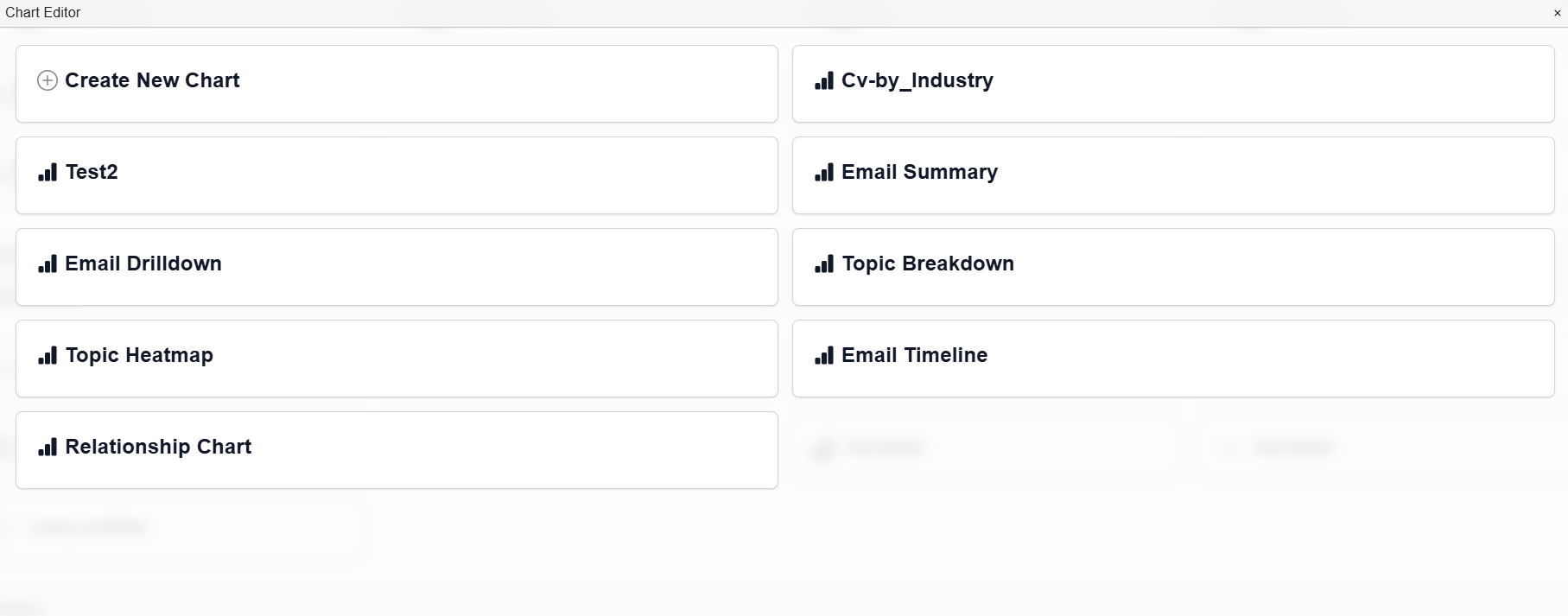Image resolution: width=1568 pixels, height=616 pixels.
Task: Select the Cv-by_Industry chart
Action: [1172, 84]
